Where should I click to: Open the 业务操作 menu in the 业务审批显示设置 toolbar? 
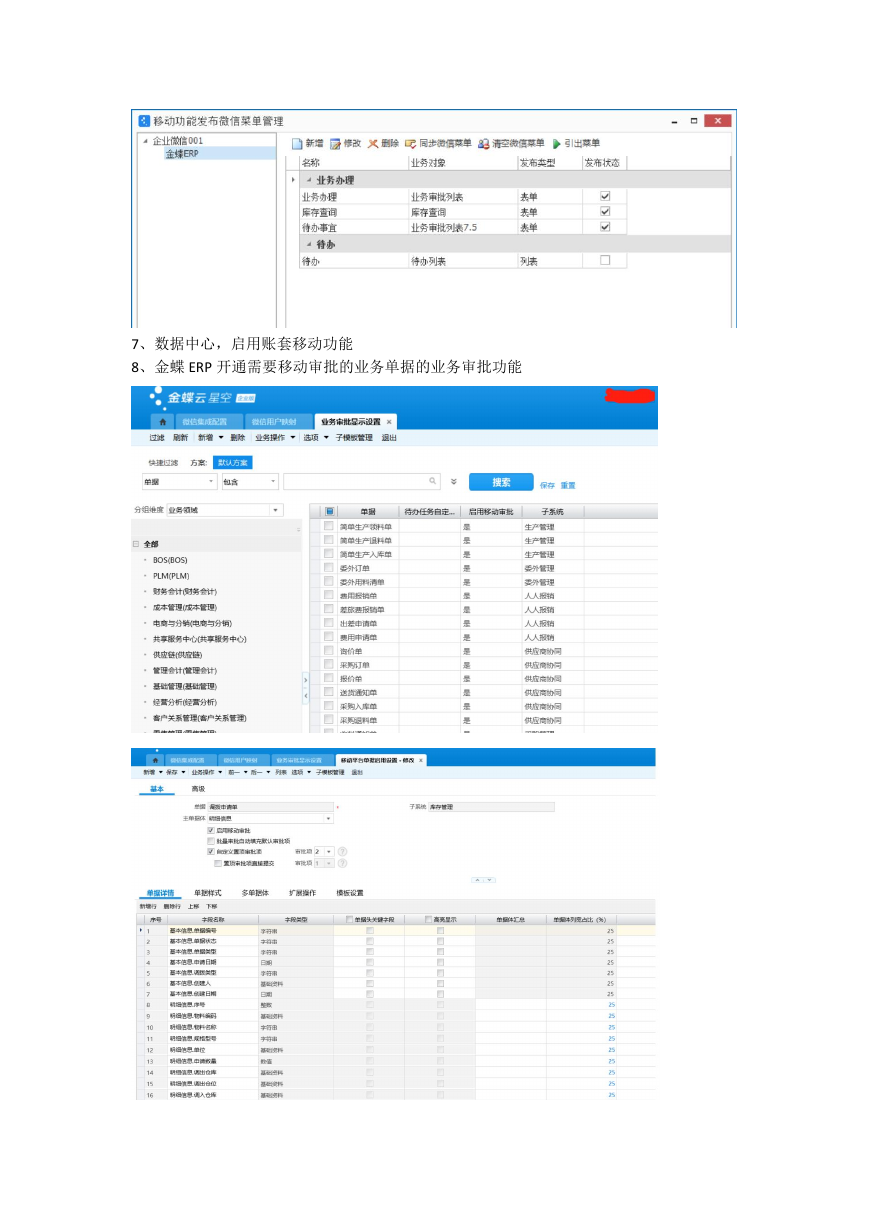tap(275, 437)
